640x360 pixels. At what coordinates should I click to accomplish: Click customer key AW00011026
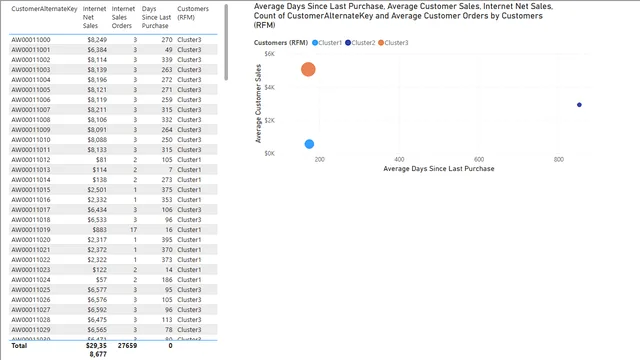click(x=31, y=300)
